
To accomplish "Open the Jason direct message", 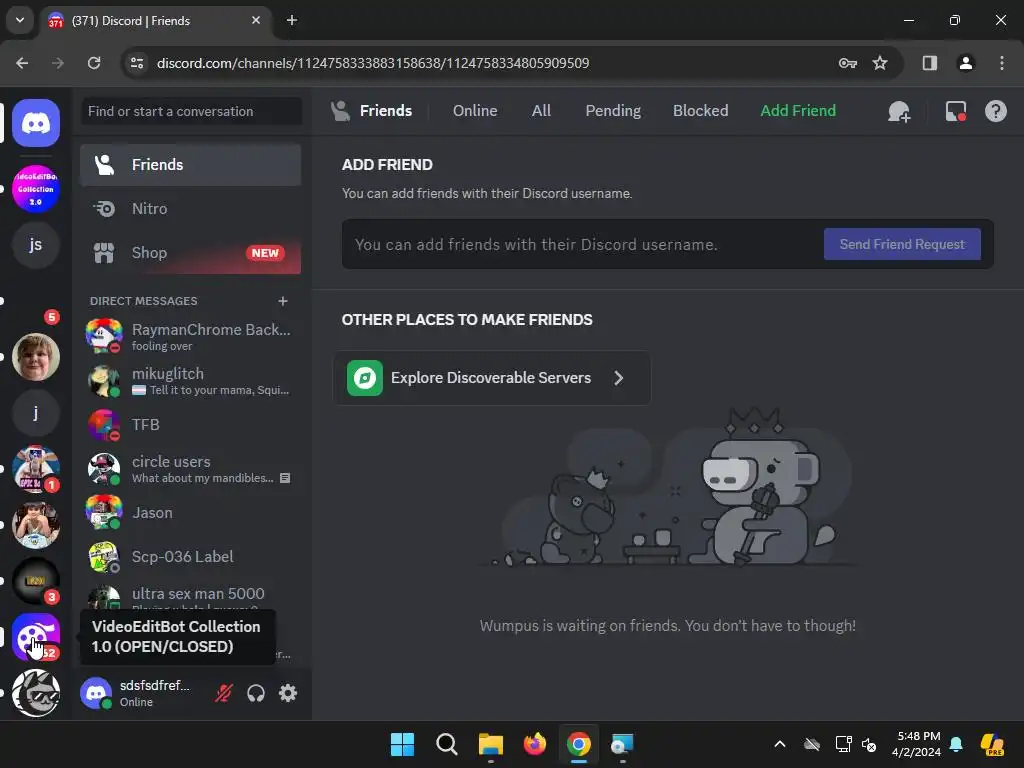I will [190, 513].
